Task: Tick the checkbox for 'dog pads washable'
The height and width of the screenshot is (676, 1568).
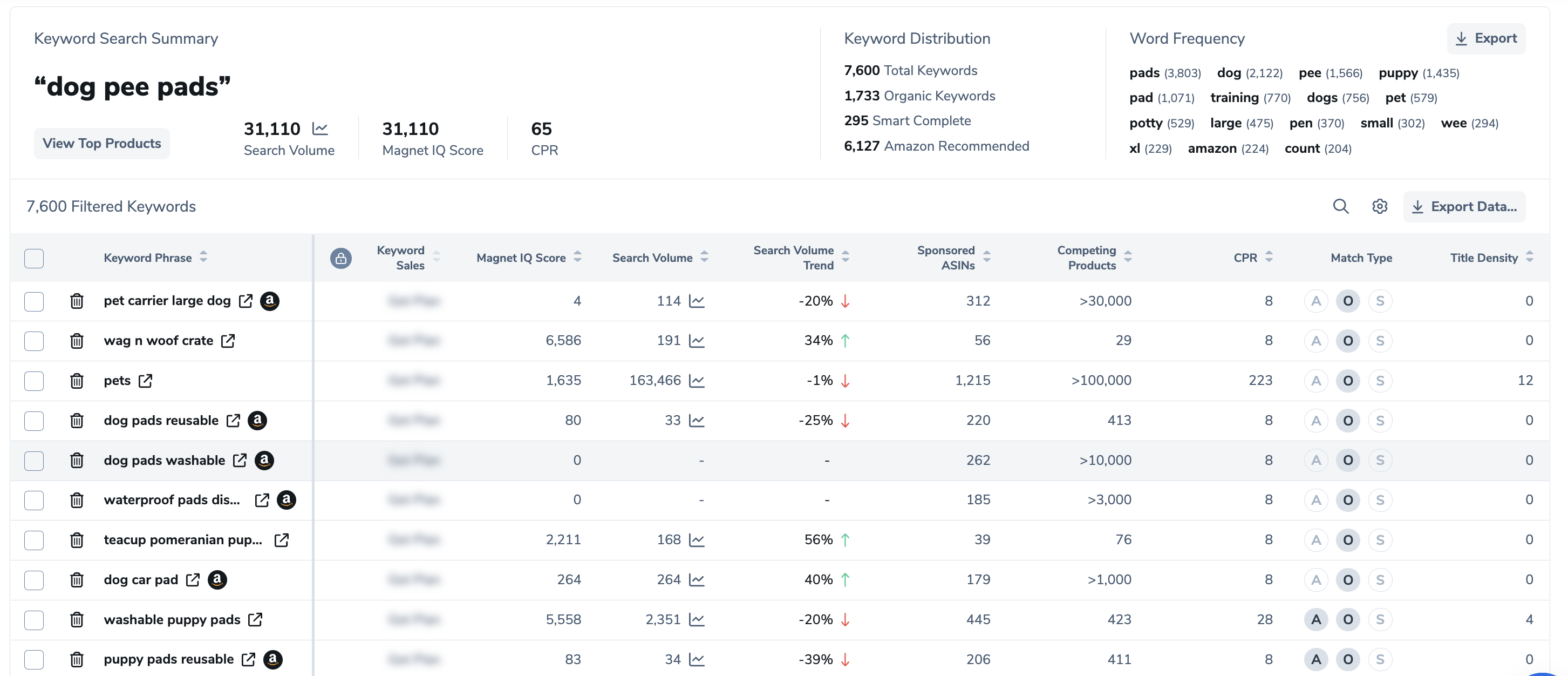Action: pos(34,461)
